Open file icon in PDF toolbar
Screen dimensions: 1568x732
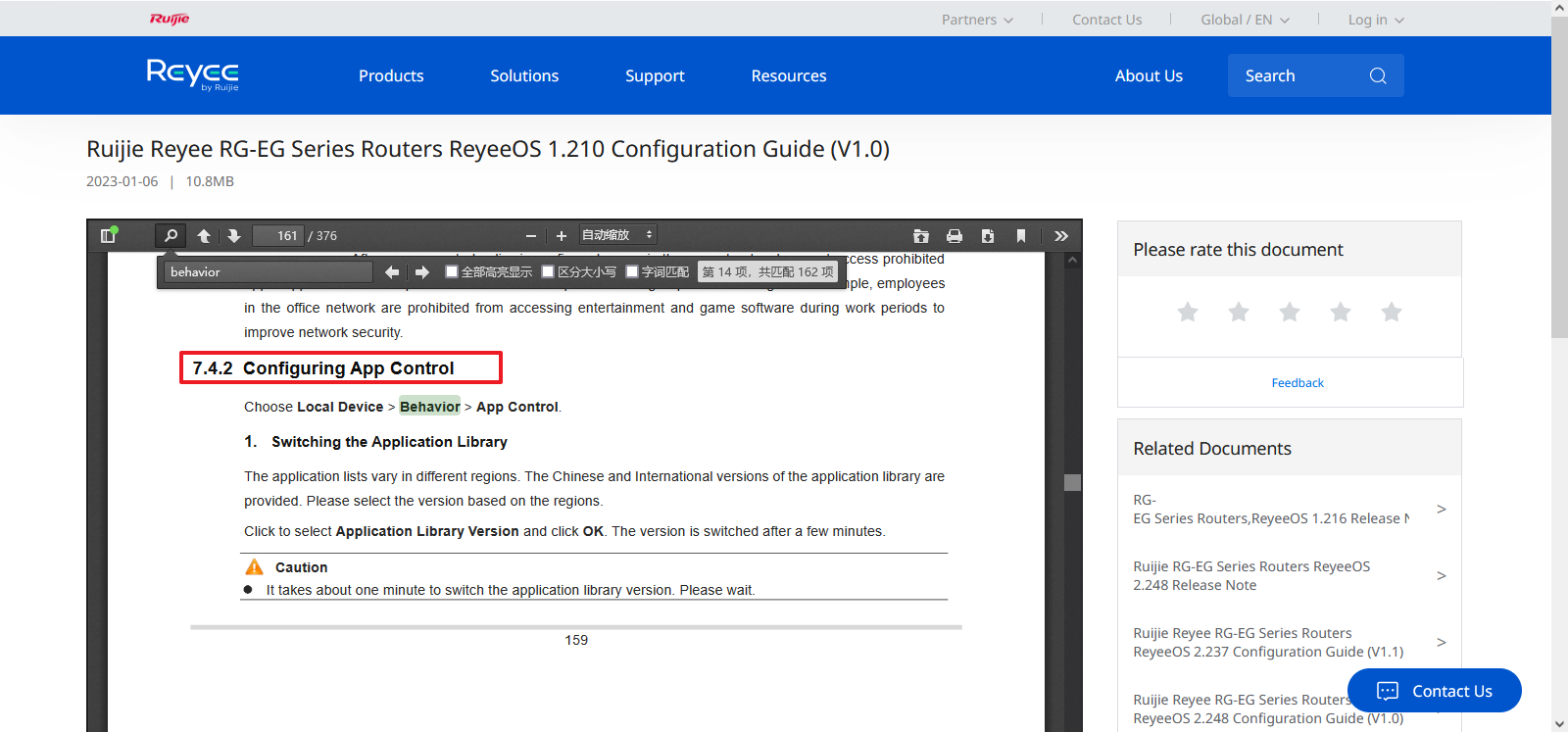pyautogui.click(x=921, y=235)
